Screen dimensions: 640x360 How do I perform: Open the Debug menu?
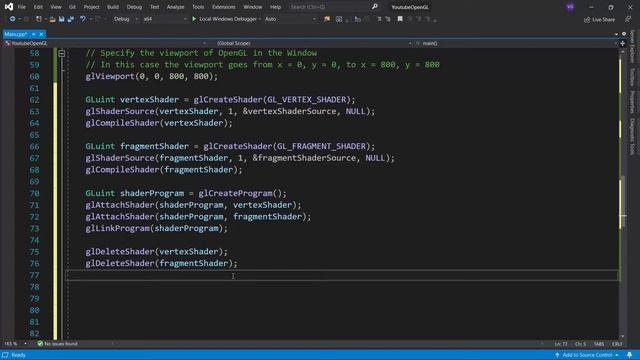[134, 7]
